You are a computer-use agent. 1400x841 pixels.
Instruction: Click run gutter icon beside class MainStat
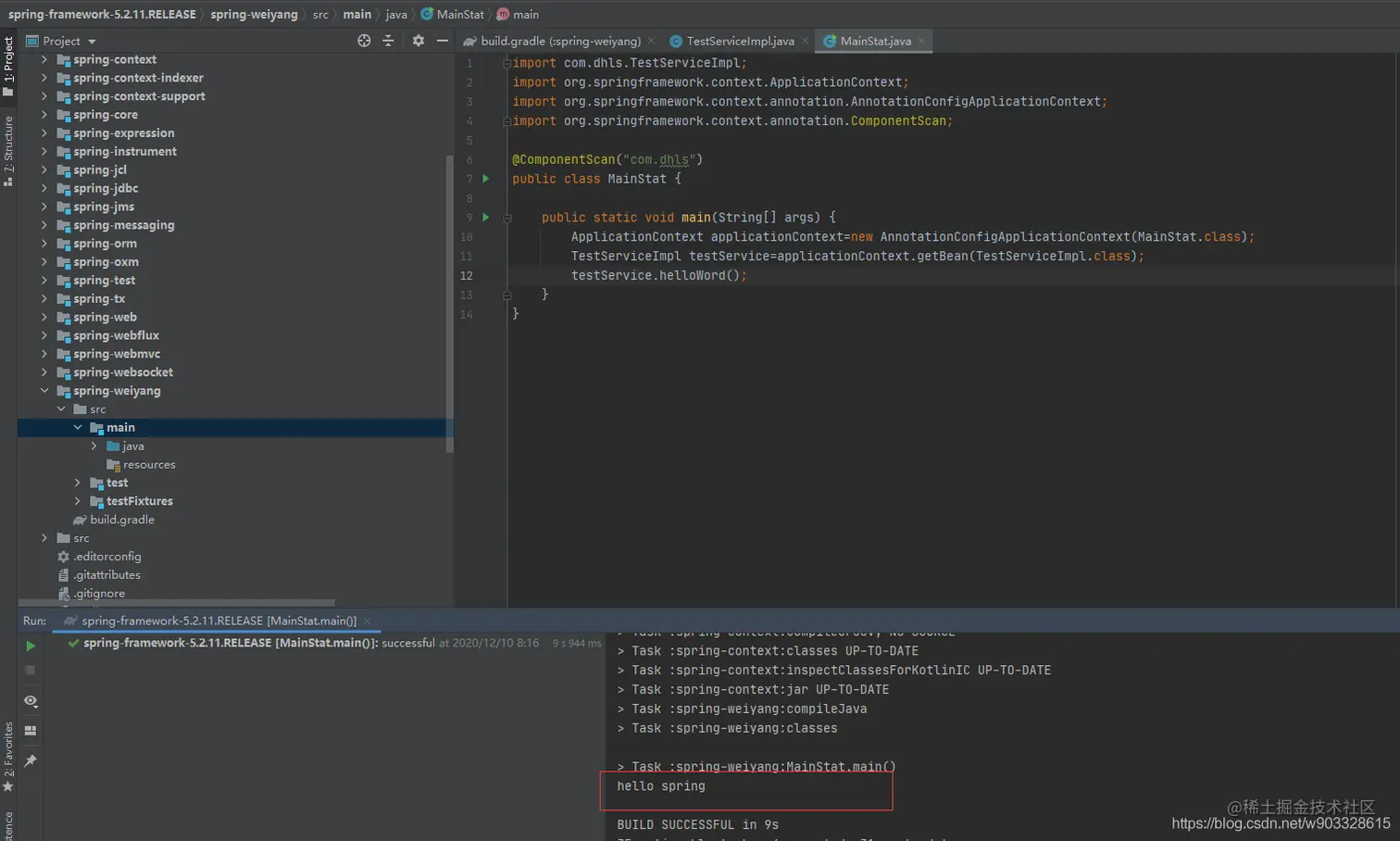coord(486,179)
